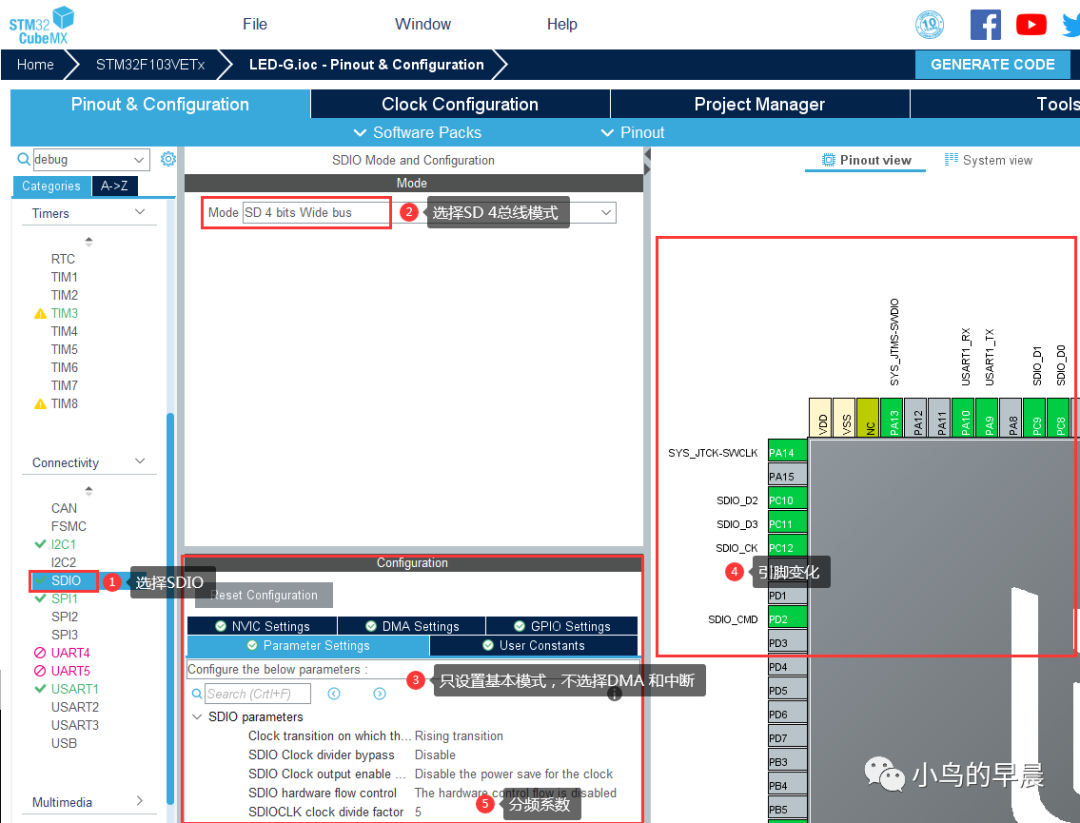Select pin PA13 on the chip
Viewport: 1080px width, 823px height.
(892, 417)
